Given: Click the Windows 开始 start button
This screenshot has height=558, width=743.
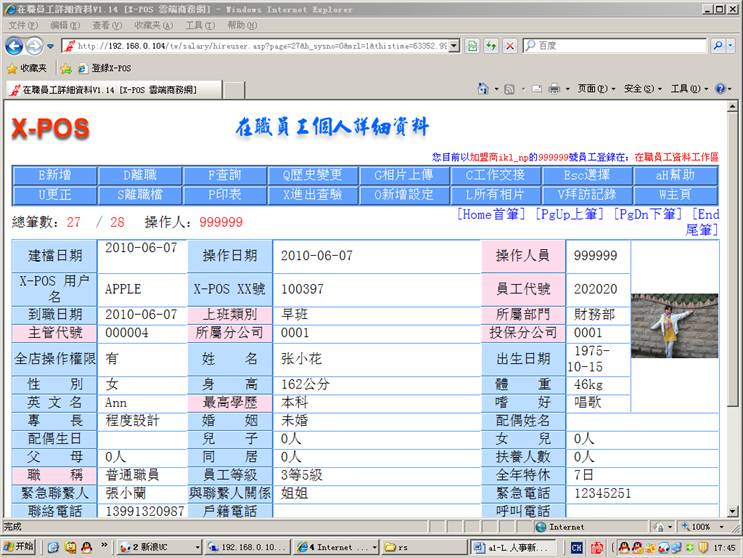Looking at the screenshot, I should 19,547.
